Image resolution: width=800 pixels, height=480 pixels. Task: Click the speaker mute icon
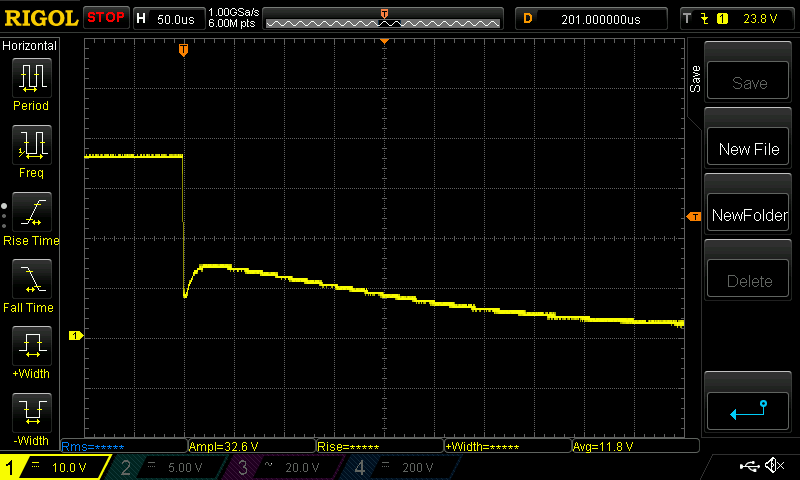(x=773, y=466)
